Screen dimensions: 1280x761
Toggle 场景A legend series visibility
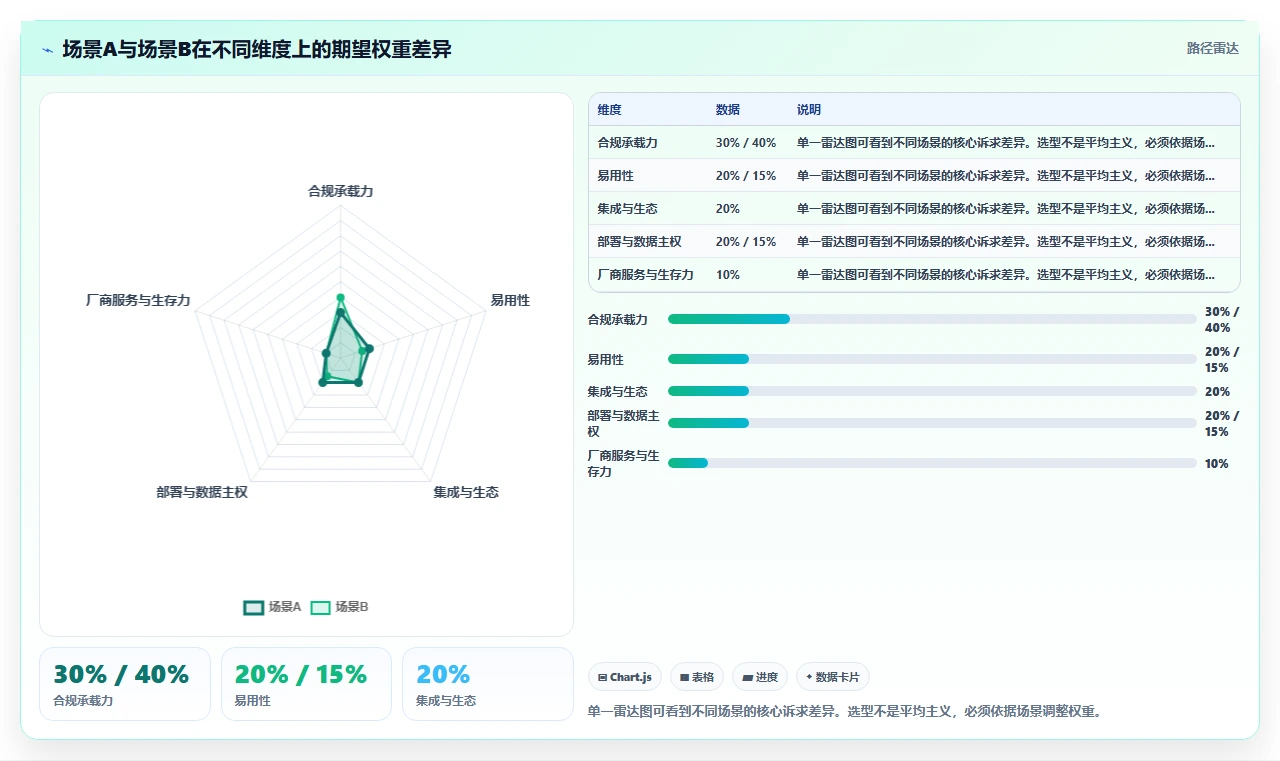pyautogui.click(x=272, y=607)
